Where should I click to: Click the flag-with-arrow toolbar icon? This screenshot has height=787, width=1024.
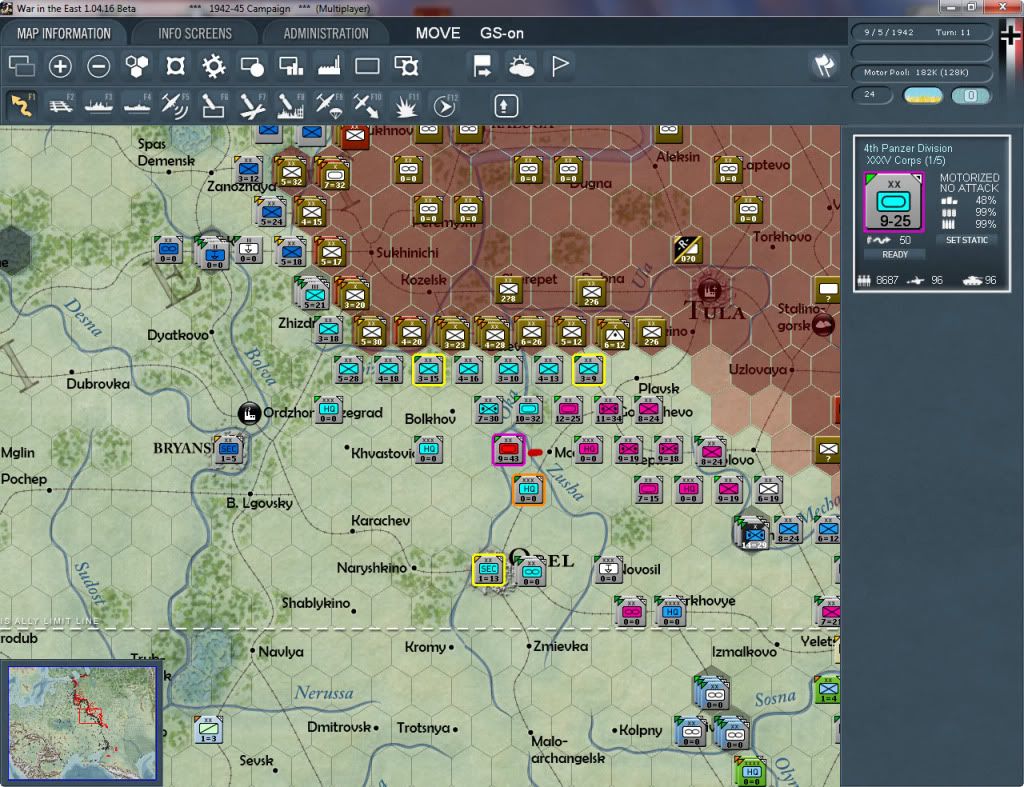tap(482, 66)
